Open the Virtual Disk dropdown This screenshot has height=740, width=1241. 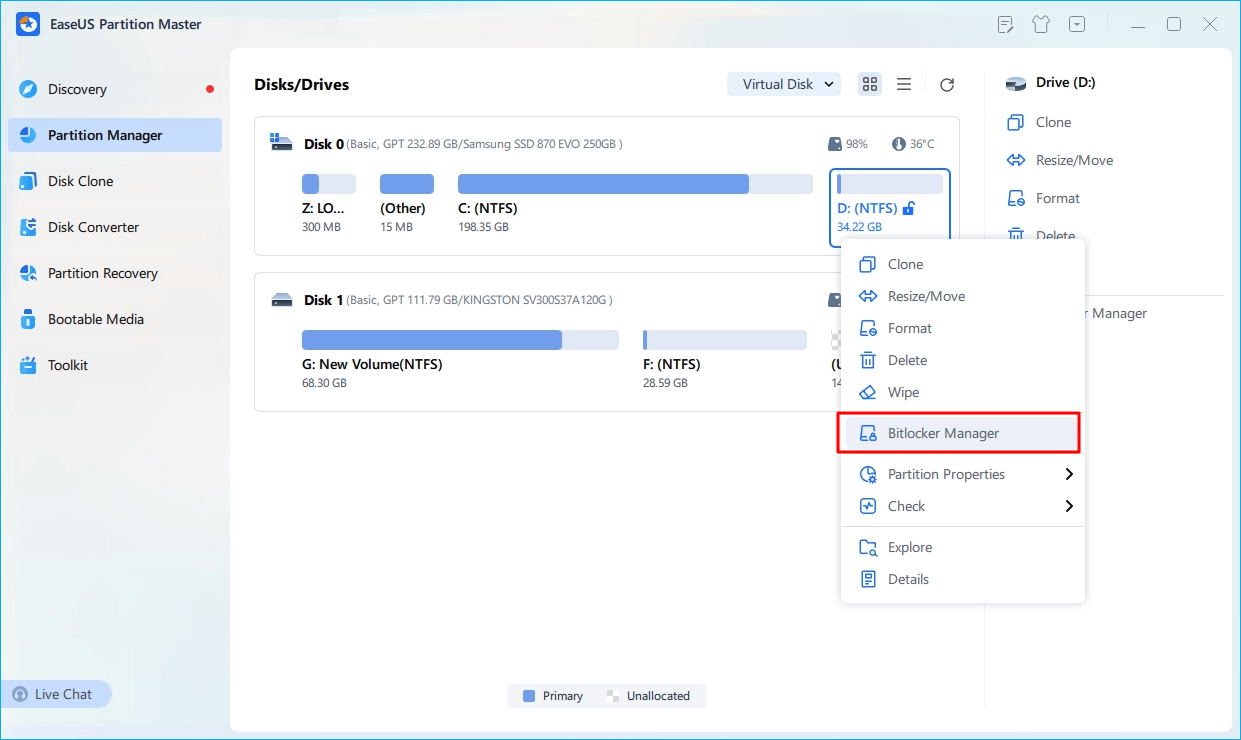[x=784, y=84]
